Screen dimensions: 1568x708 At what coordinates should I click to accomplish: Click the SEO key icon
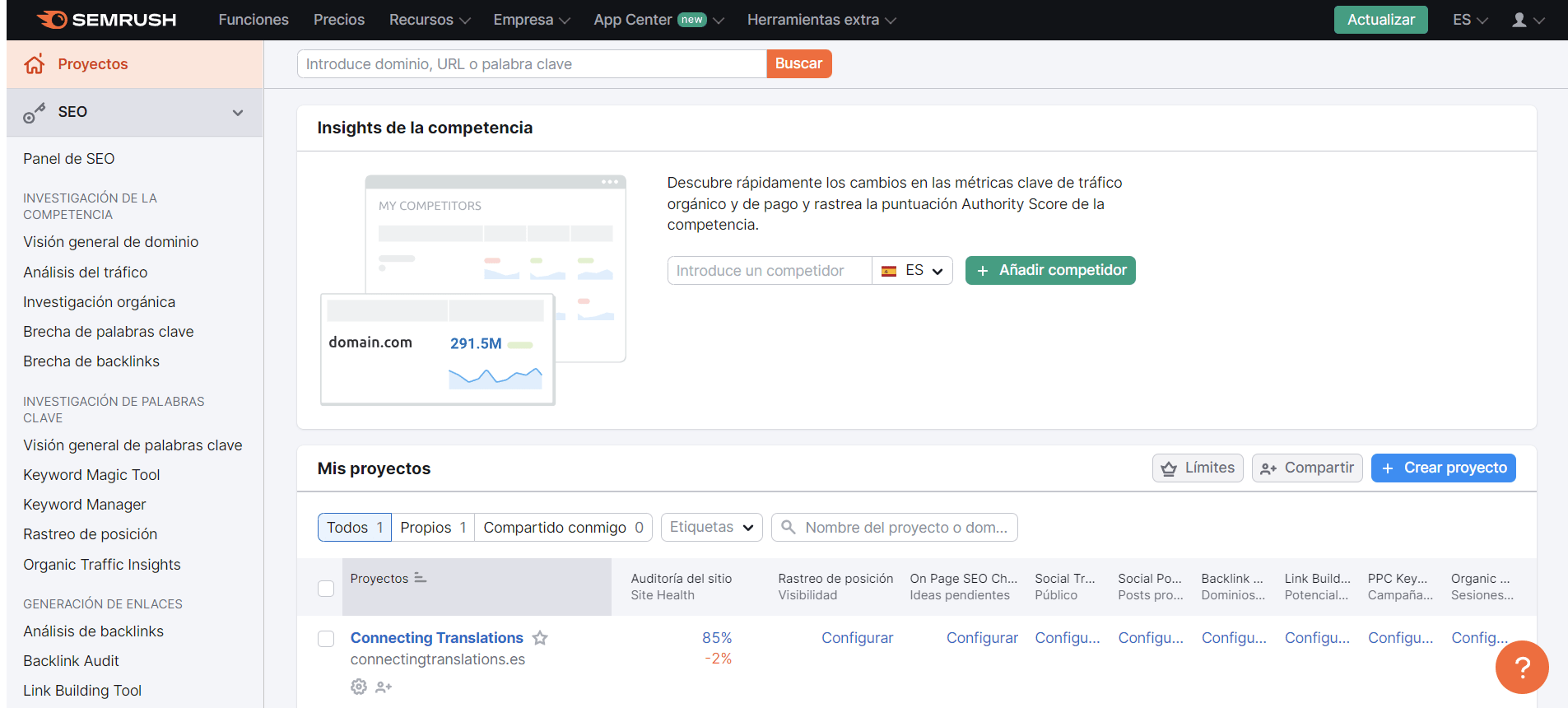point(35,113)
